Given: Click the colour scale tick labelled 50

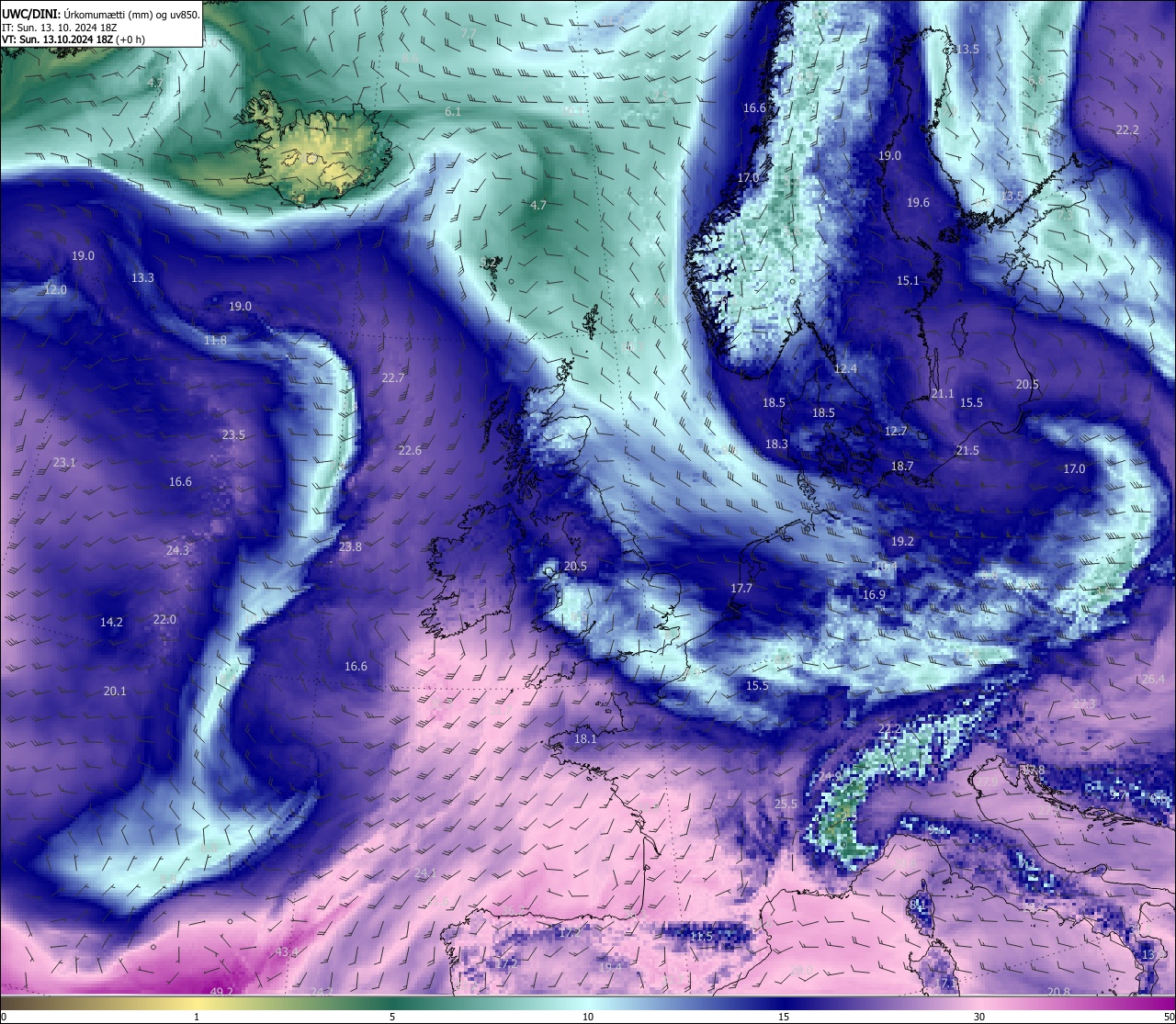Looking at the screenshot, I should (x=1170, y=1017).
